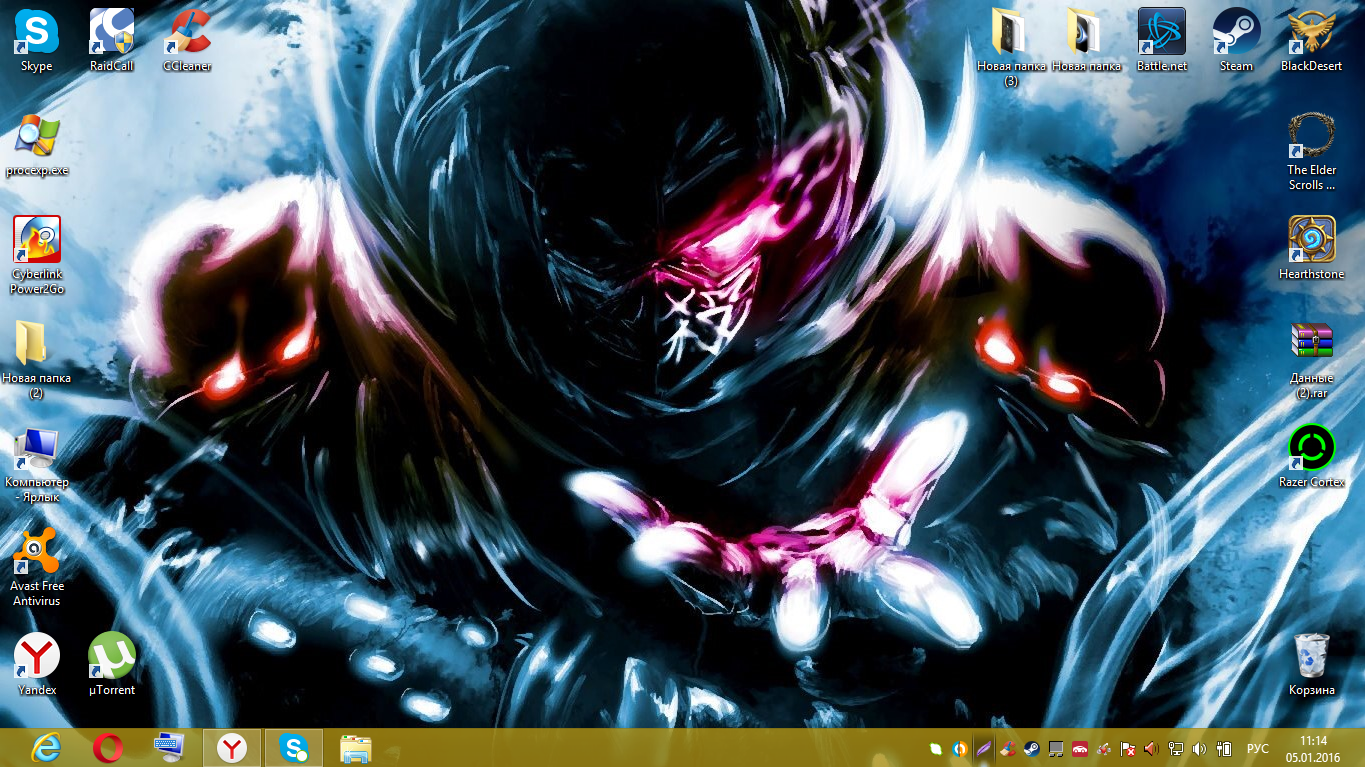The width and height of the screenshot is (1365, 767).
Task: Click the purple feather tray icon
Action: click(984, 748)
